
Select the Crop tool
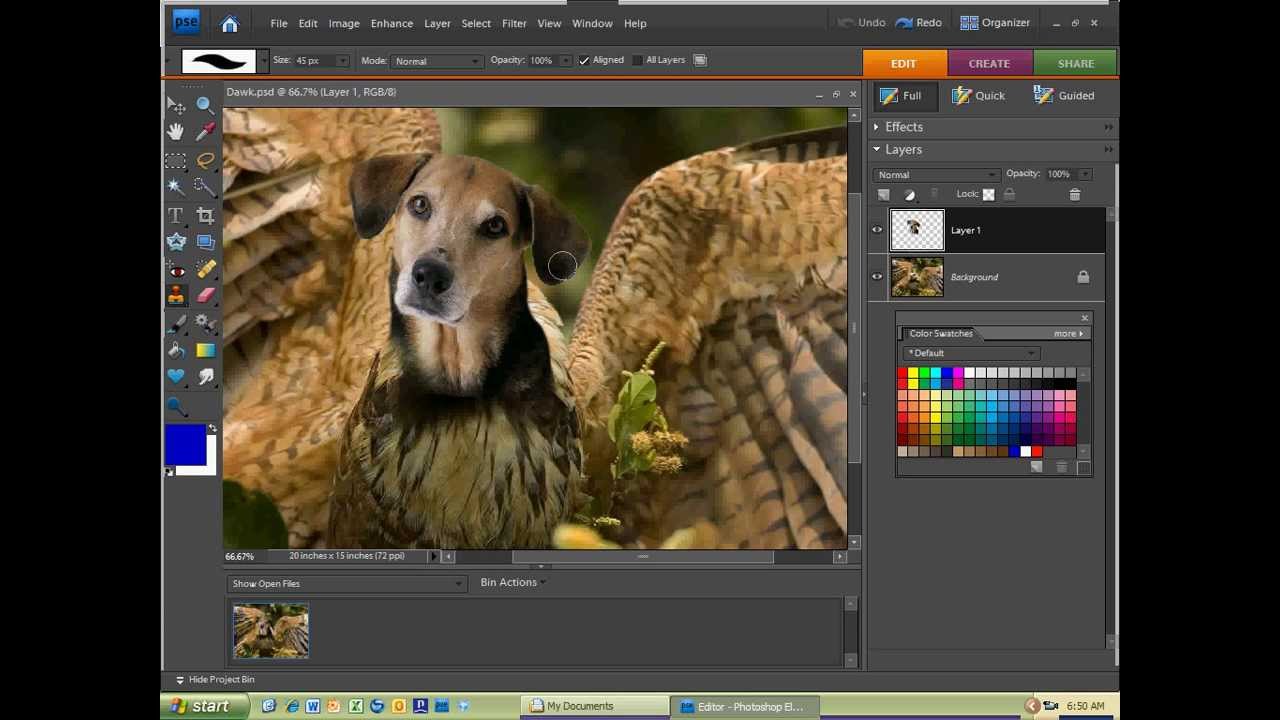[x=205, y=216]
